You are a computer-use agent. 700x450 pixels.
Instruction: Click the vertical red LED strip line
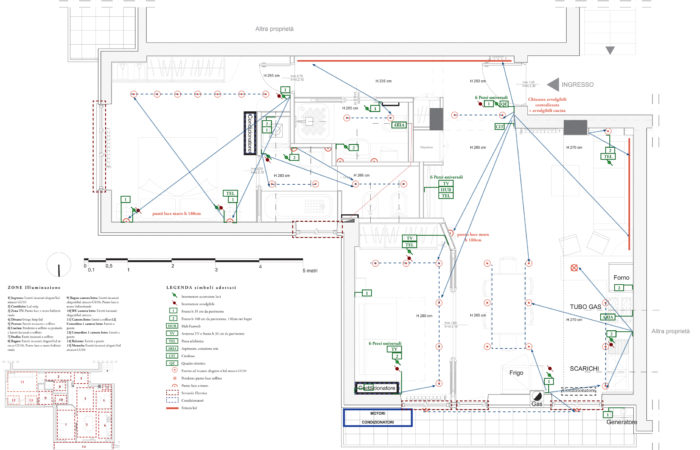629,194
